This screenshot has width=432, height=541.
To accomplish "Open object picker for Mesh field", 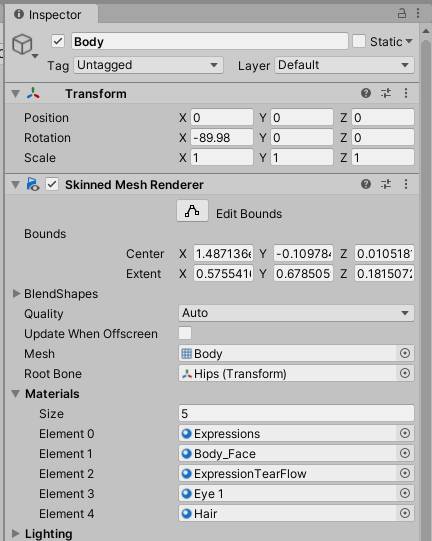I will point(405,353).
